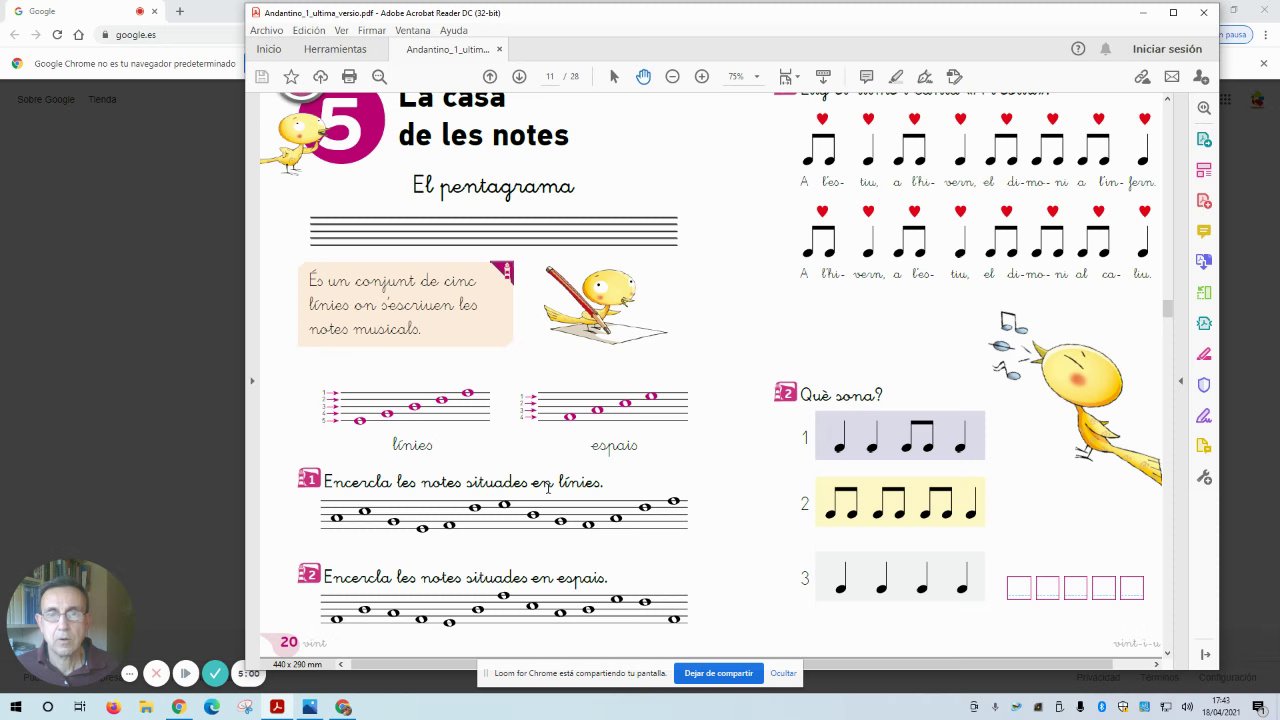Open the Ventana menu
1280x720 pixels.
[x=412, y=31]
